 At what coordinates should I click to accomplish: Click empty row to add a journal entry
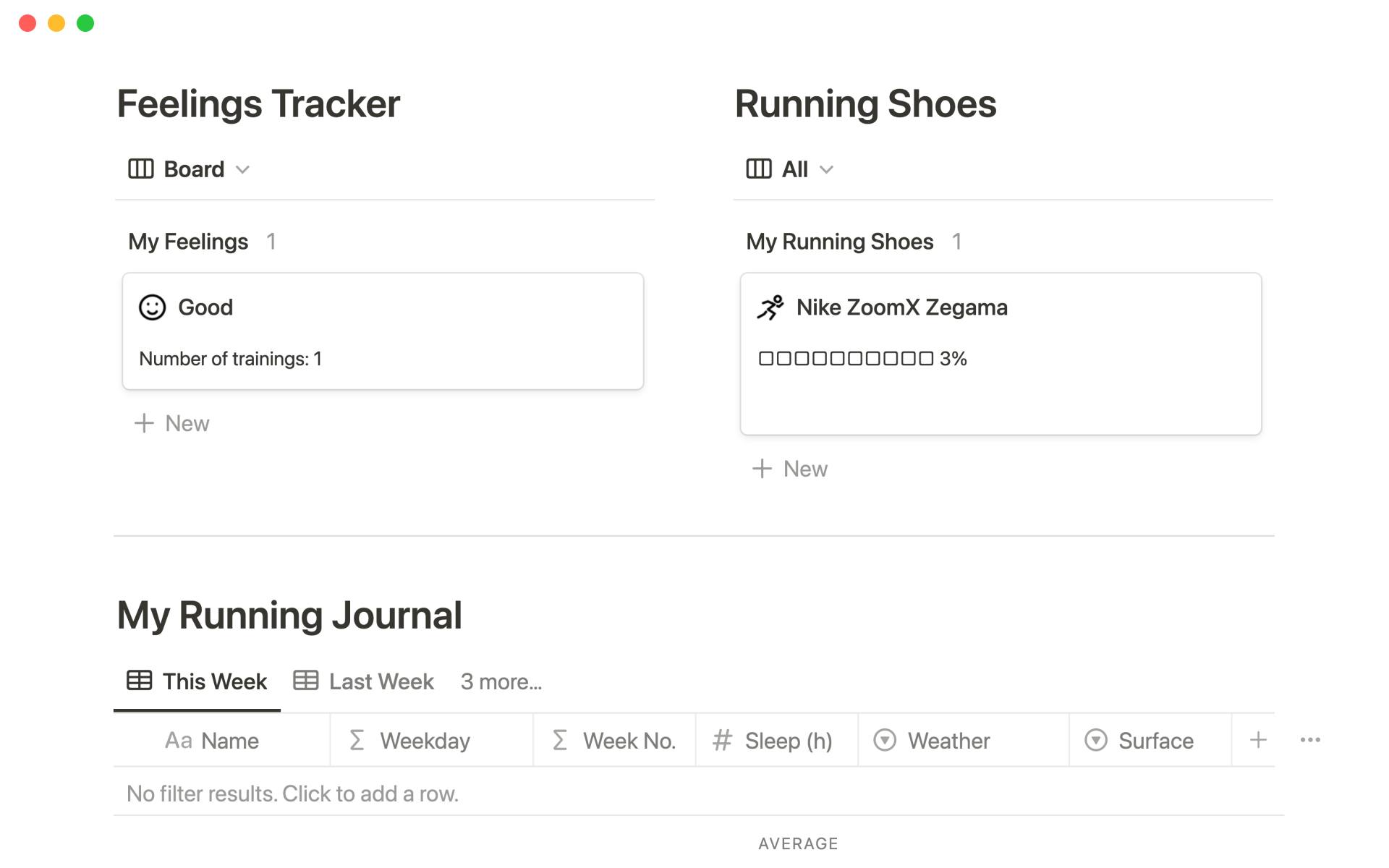292,793
